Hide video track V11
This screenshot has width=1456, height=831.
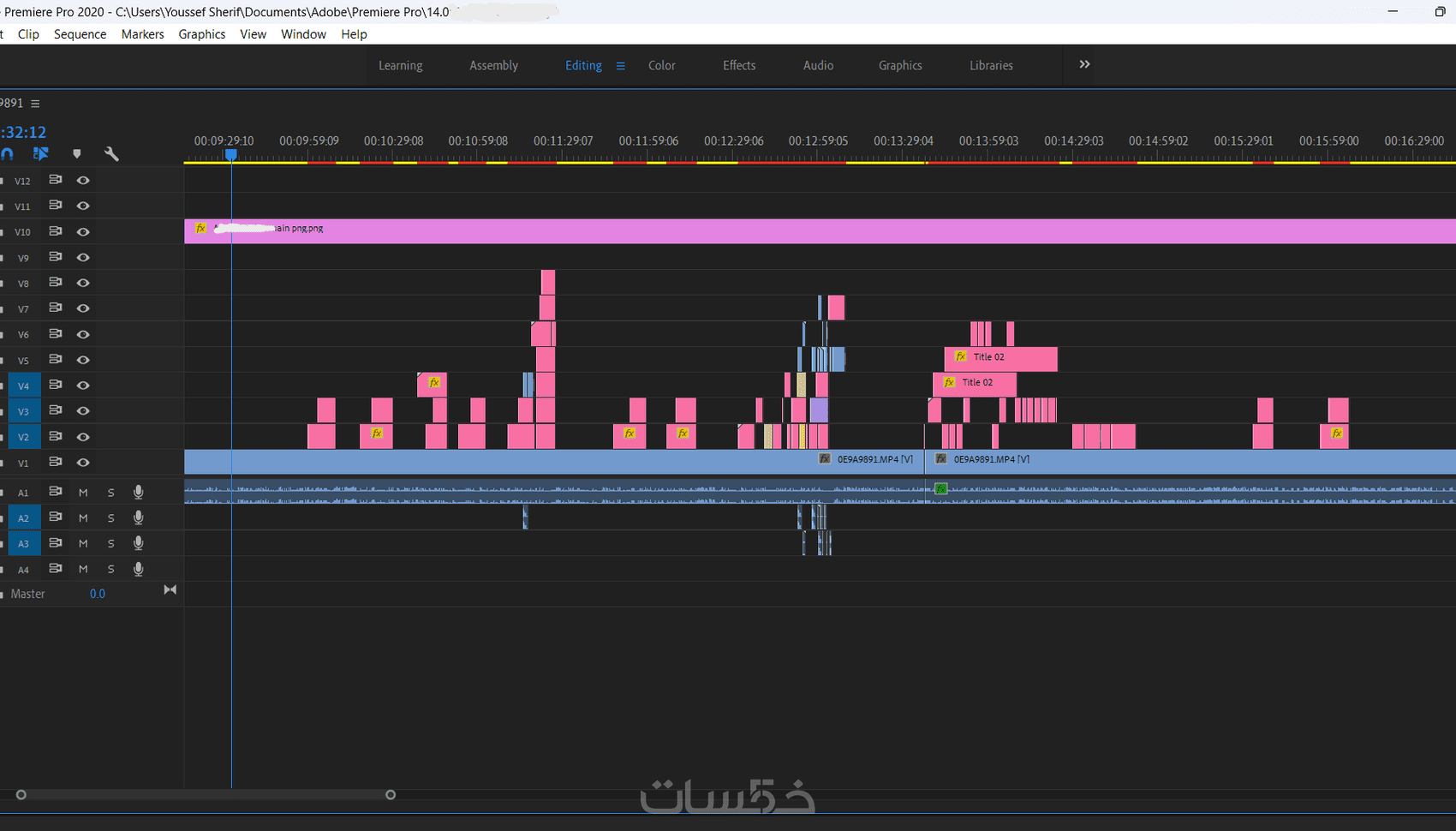[x=83, y=206]
